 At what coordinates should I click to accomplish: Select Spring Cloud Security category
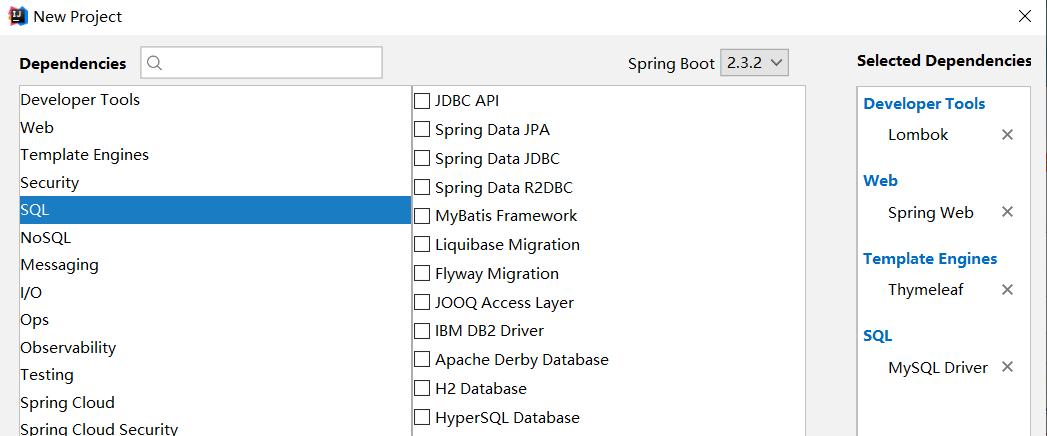click(216, 428)
